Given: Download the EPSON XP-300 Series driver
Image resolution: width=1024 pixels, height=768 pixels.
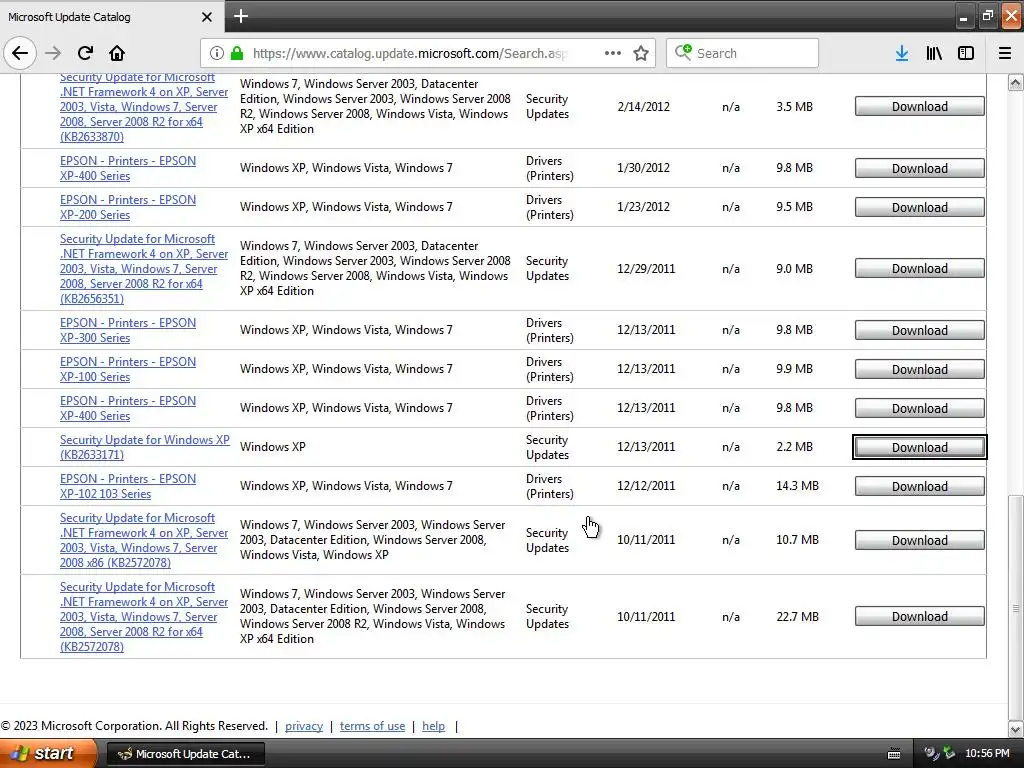Looking at the screenshot, I should coord(920,330).
